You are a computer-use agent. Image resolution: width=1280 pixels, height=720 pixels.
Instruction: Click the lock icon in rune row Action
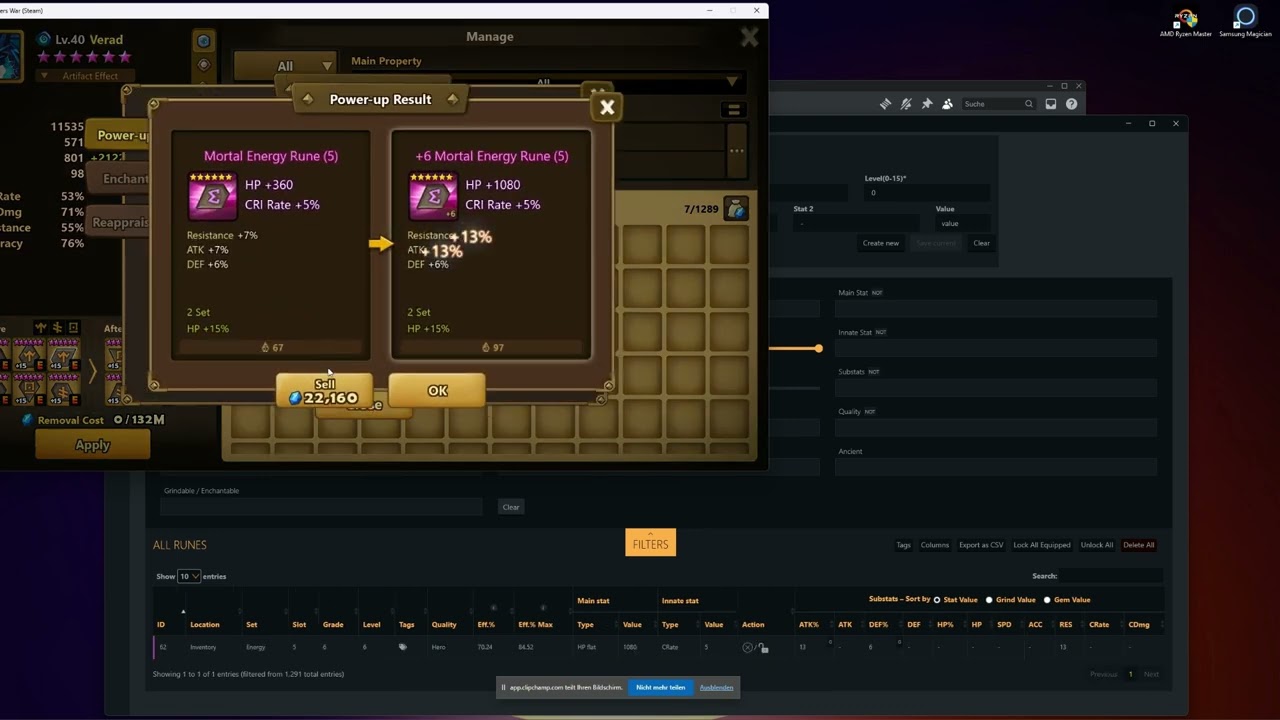[764, 648]
